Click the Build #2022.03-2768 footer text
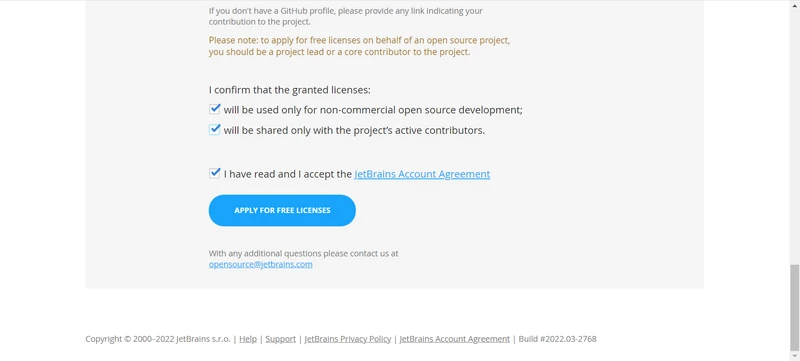This screenshot has height=361, width=800. tap(557, 339)
